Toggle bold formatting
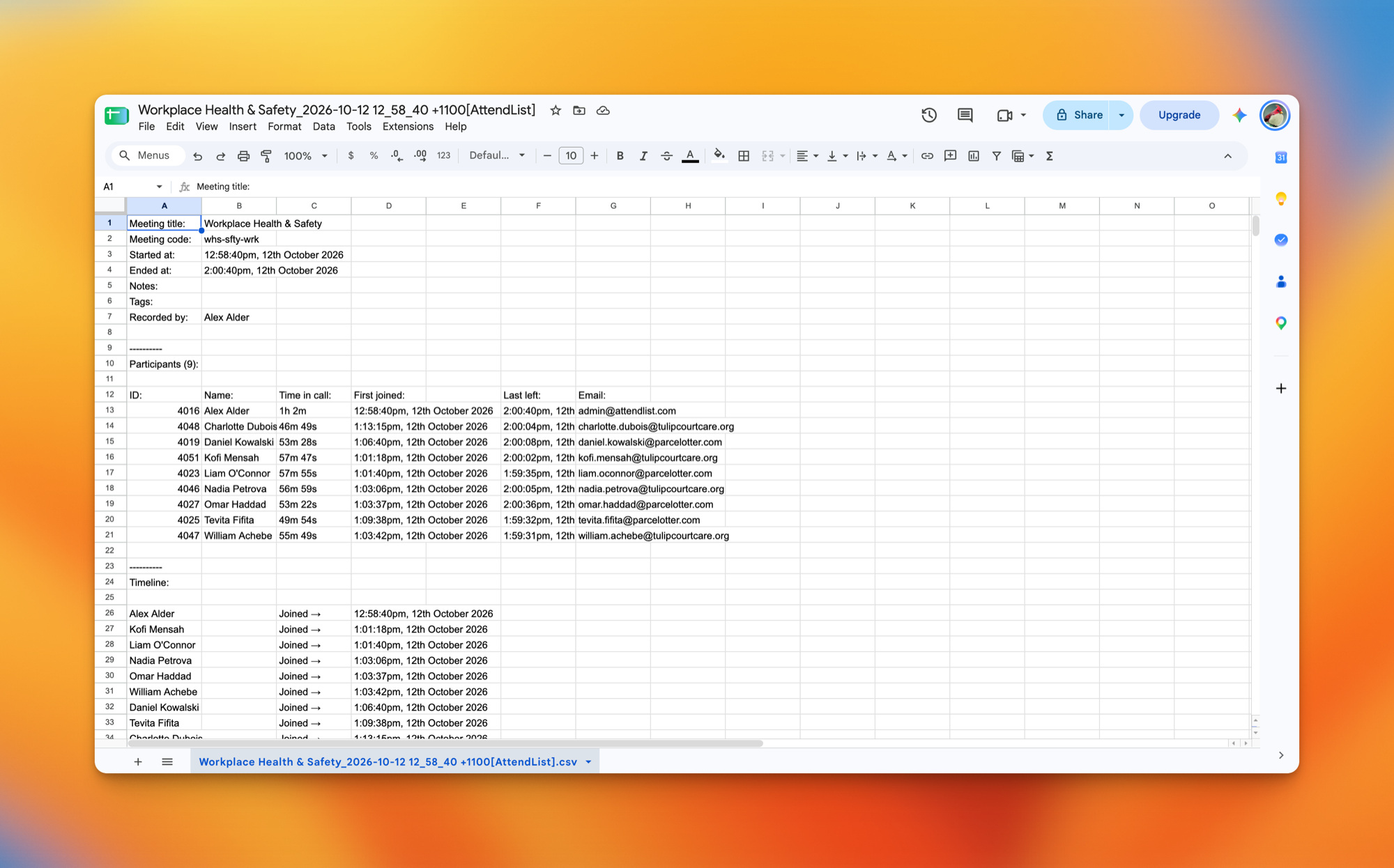The height and width of the screenshot is (868, 1394). (620, 156)
